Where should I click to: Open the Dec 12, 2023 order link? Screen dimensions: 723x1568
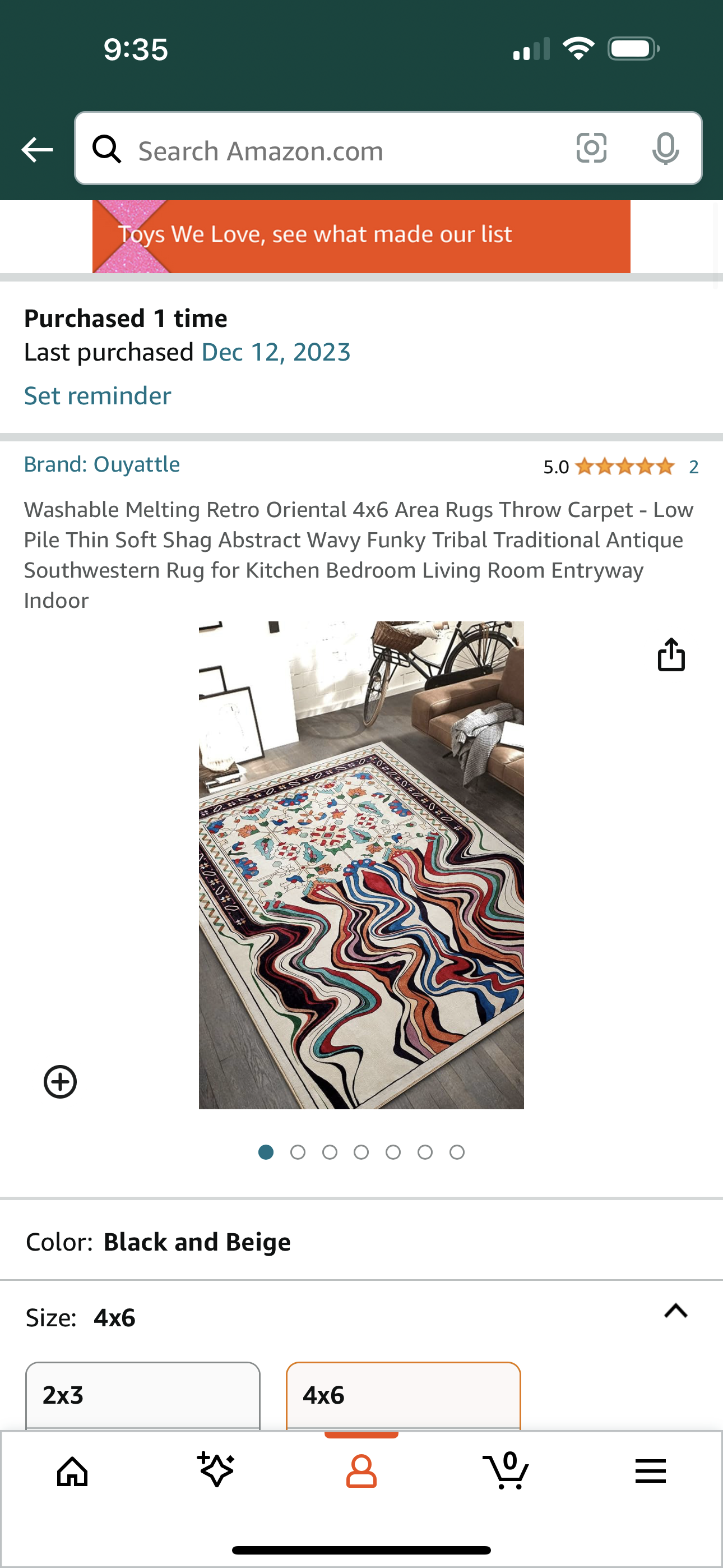276,352
